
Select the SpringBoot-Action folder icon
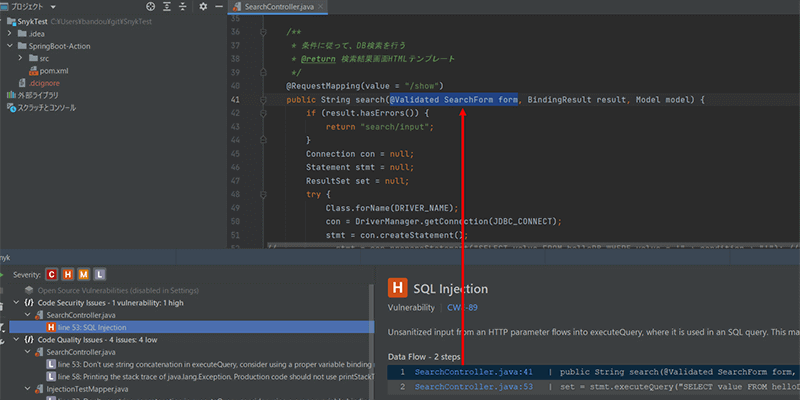[22, 46]
